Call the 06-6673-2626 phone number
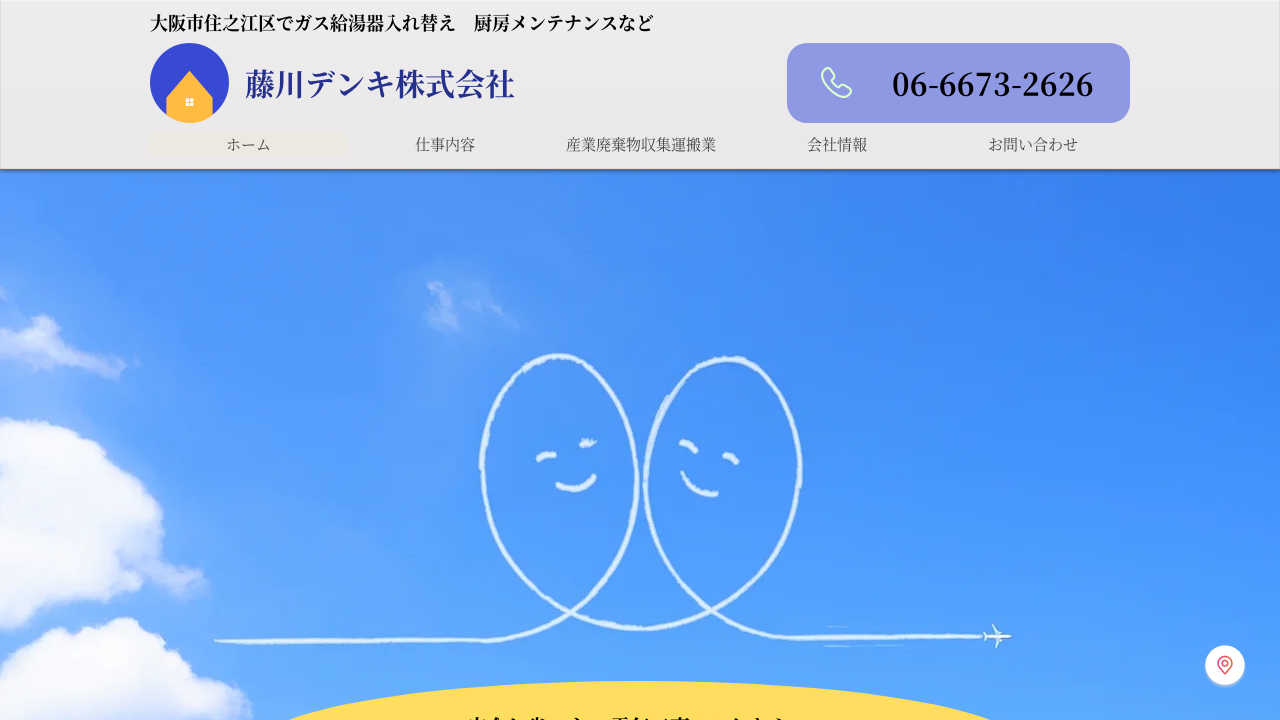This screenshot has width=1280, height=720. coord(992,85)
